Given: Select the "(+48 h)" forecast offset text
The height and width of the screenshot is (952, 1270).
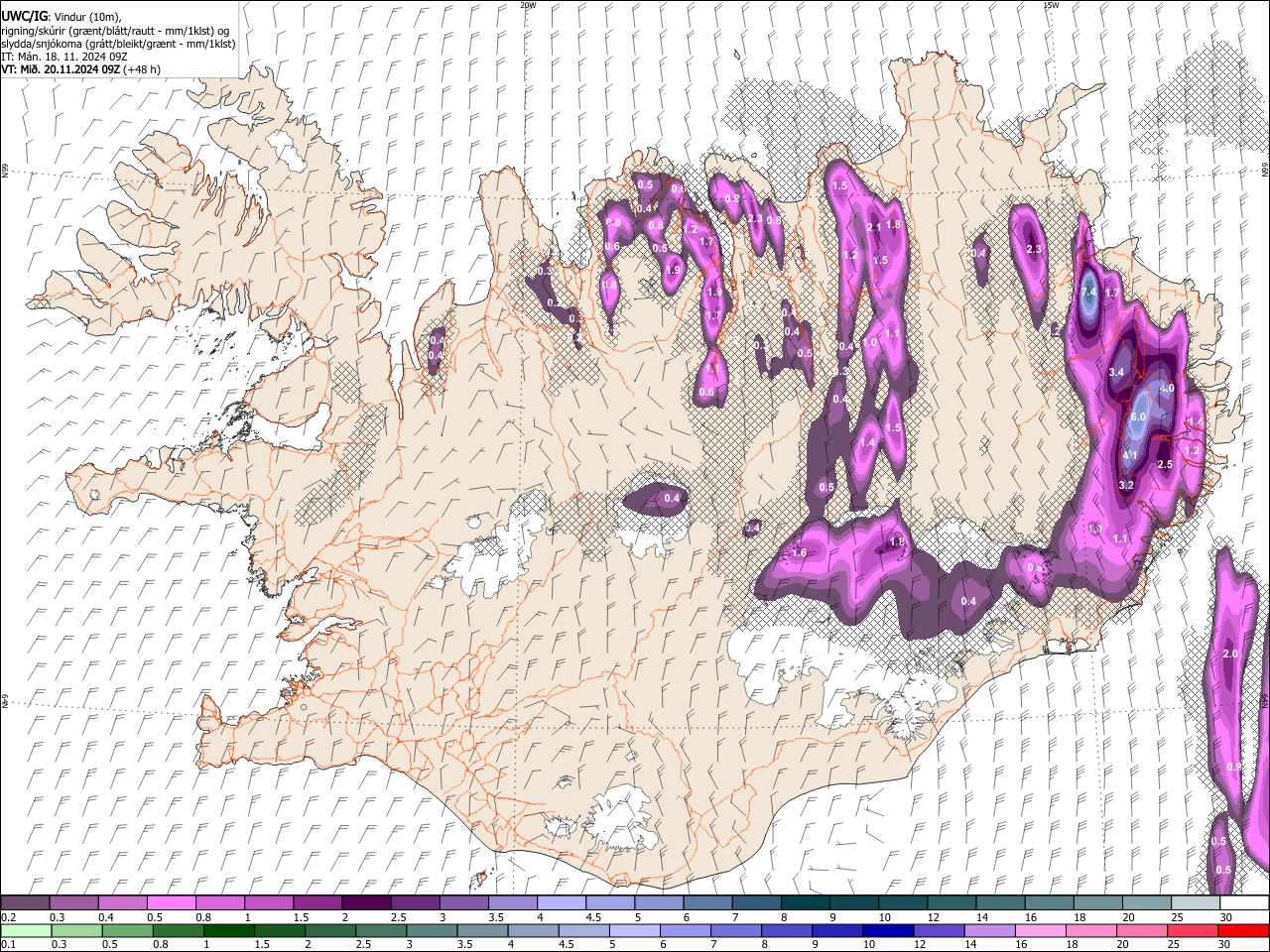Looking at the screenshot, I should click(141, 69).
